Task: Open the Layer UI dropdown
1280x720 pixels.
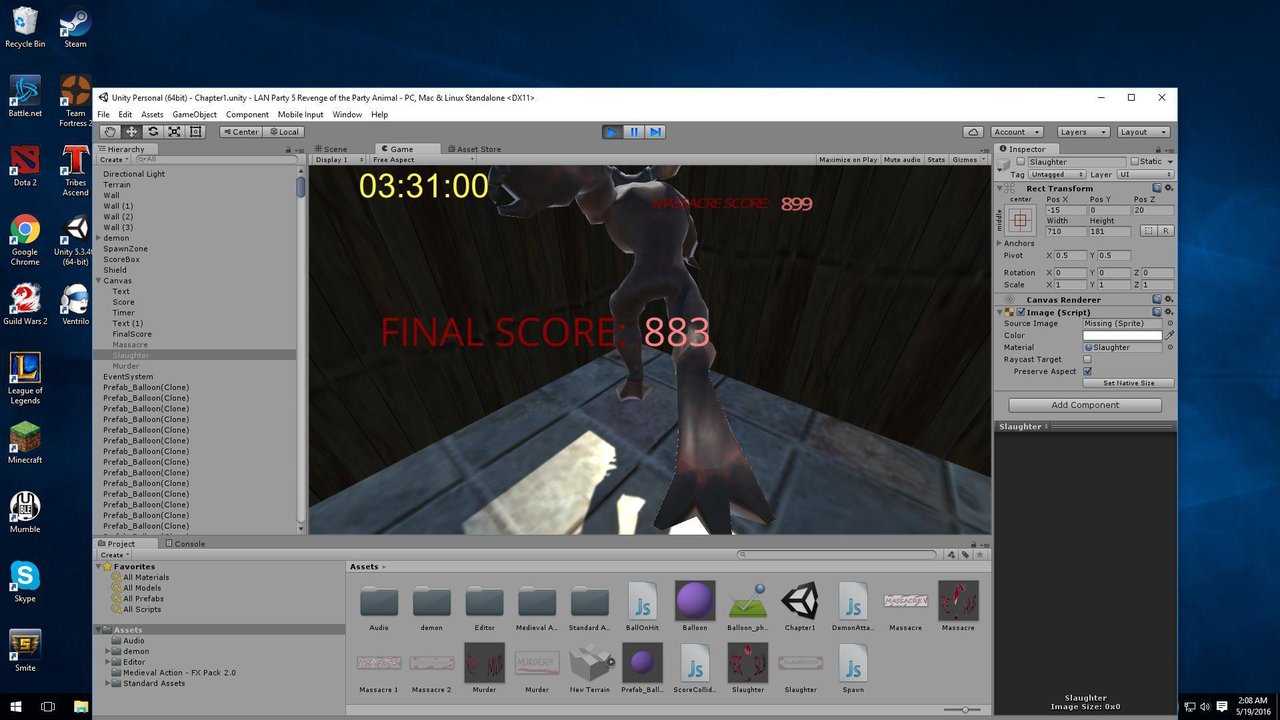Action: pyautogui.click(x=1146, y=174)
